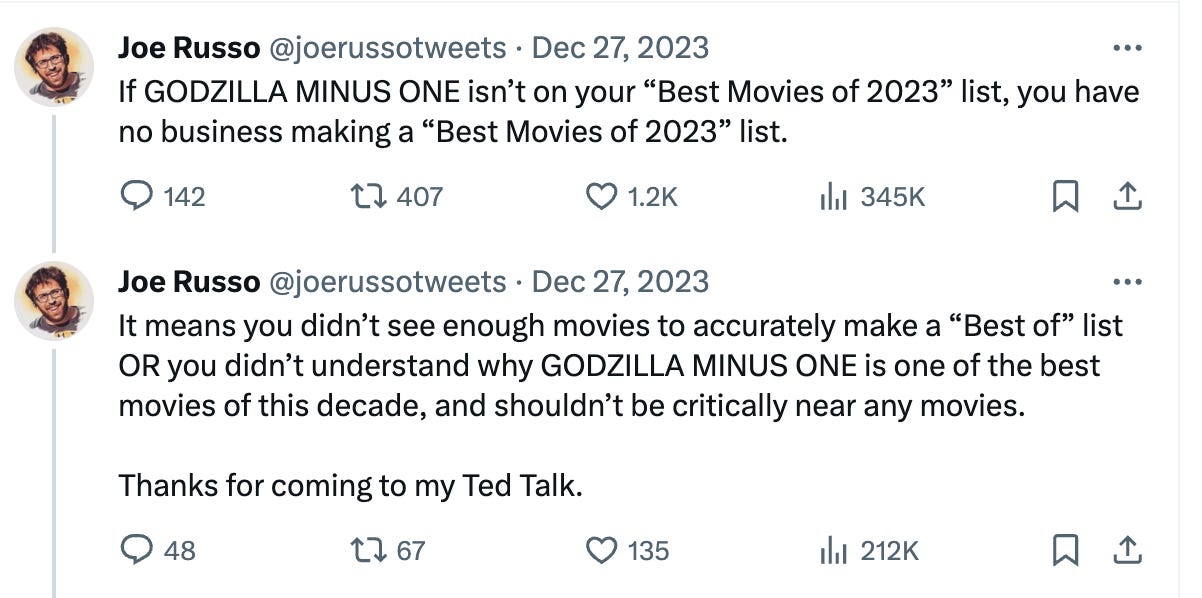
Task: Open the more options menu on second tweet
Action: [1127, 282]
